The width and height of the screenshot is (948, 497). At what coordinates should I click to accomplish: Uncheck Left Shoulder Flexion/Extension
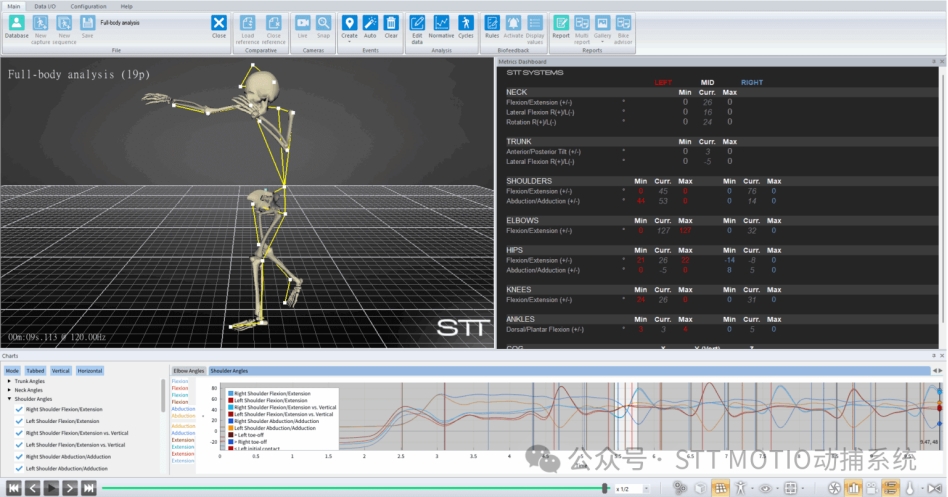click(x=19, y=421)
